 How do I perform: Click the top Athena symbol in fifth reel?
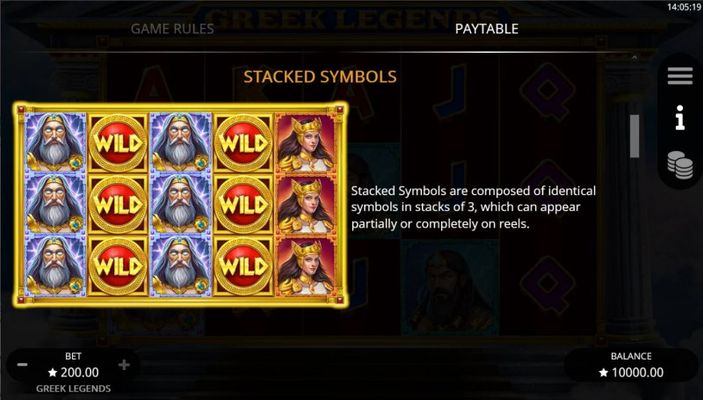[306, 143]
